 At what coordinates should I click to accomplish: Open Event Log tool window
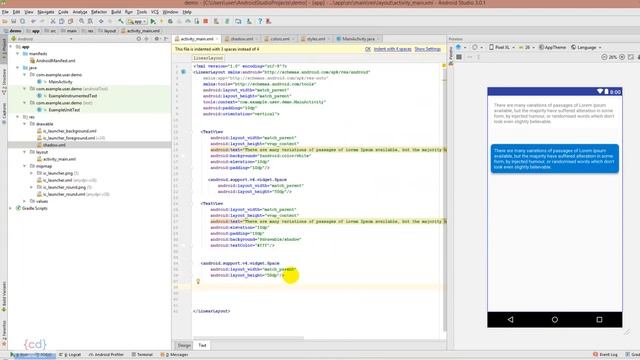pyautogui.click(x=605, y=355)
